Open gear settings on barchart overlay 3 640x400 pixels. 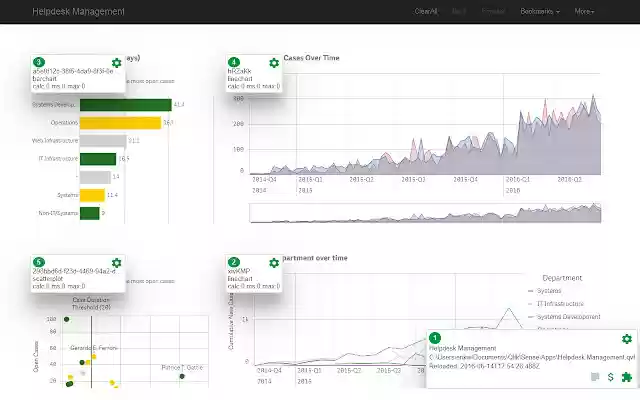[117, 63]
